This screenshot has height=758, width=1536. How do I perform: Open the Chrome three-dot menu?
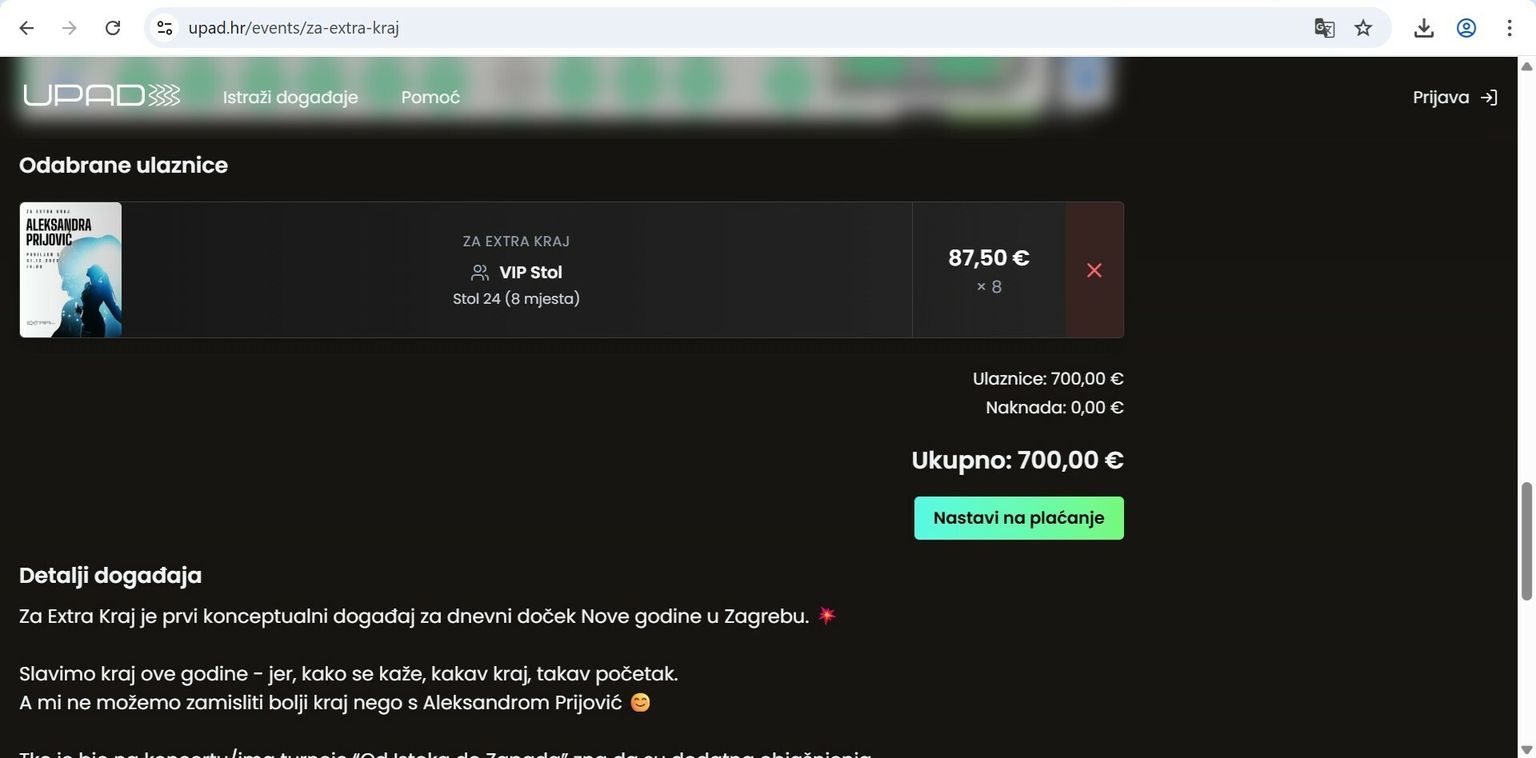point(1510,28)
